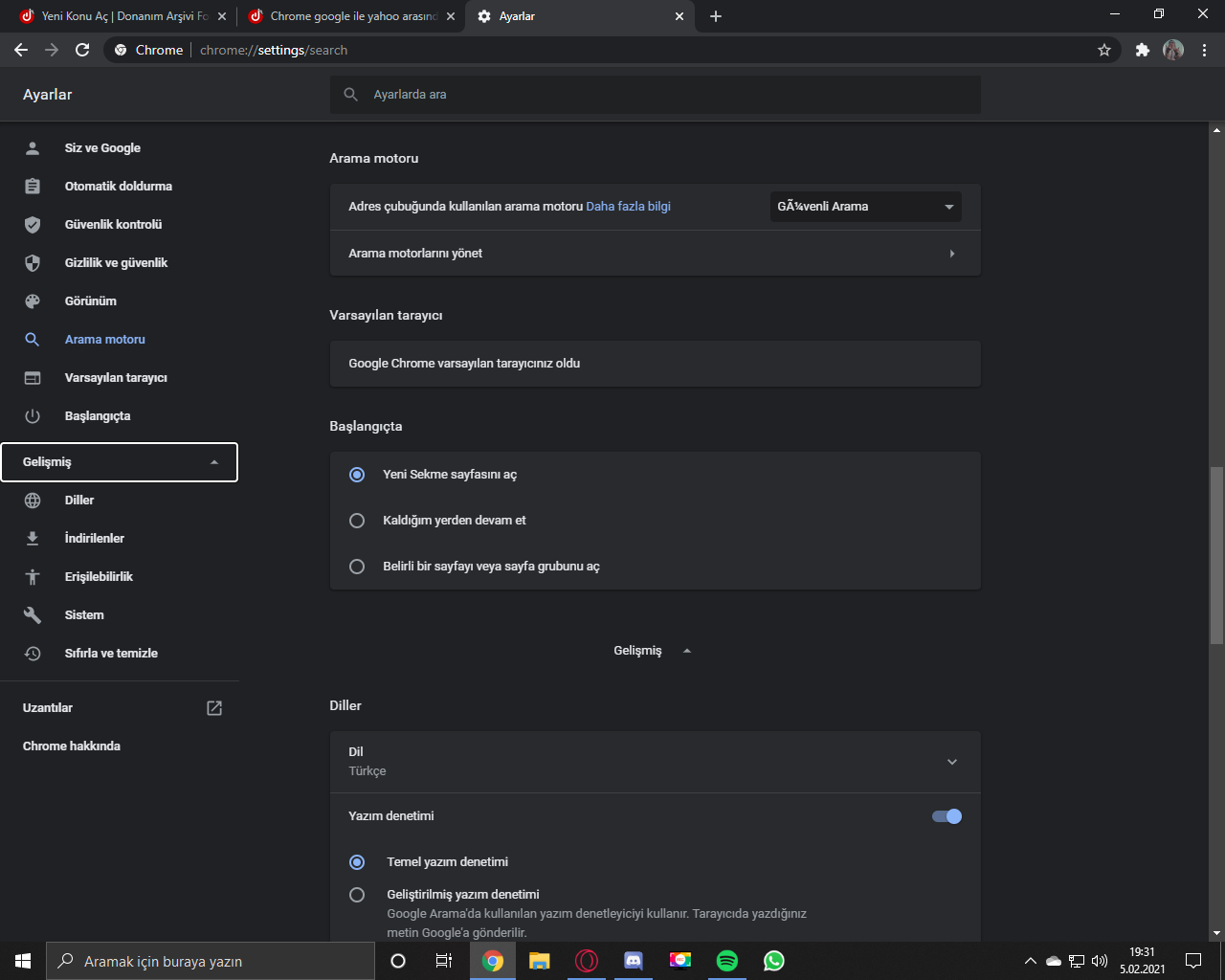Open Chrome's three-dot menu
Screen dimensions: 1225x980
point(1204,50)
